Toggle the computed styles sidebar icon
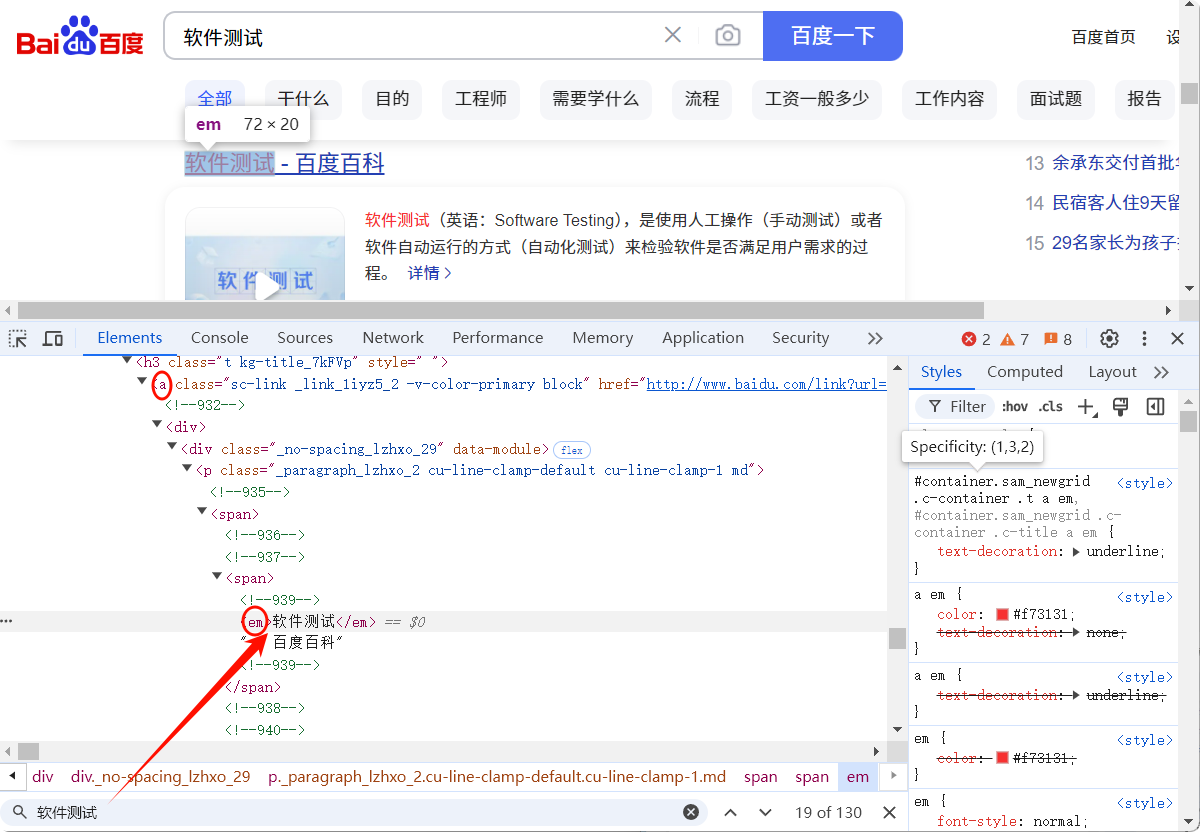The width and height of the screenshot is (1200, 832). [x=1155, y=406]
